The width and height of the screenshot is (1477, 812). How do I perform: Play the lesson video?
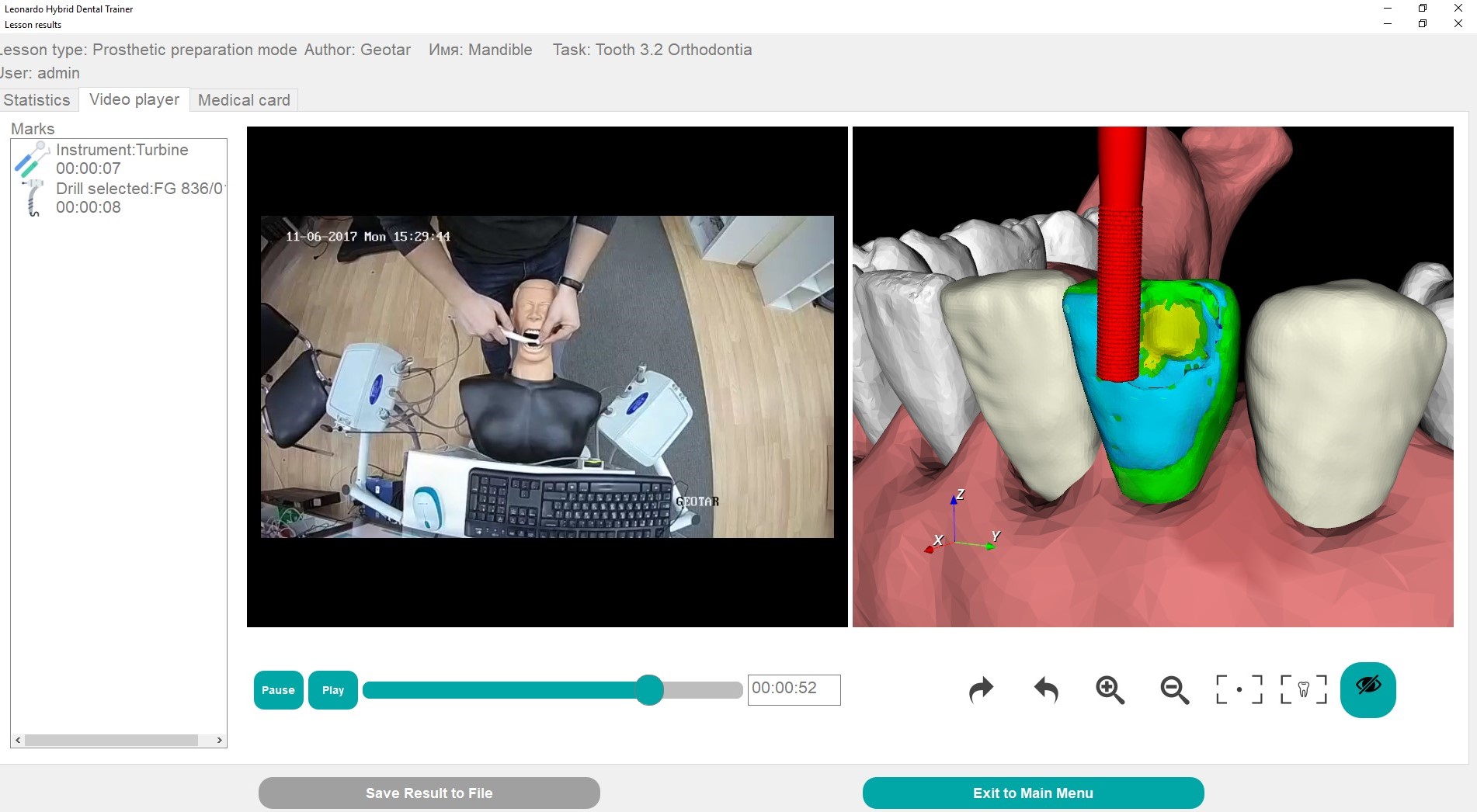pyautogui.click(x=332, y=690)
